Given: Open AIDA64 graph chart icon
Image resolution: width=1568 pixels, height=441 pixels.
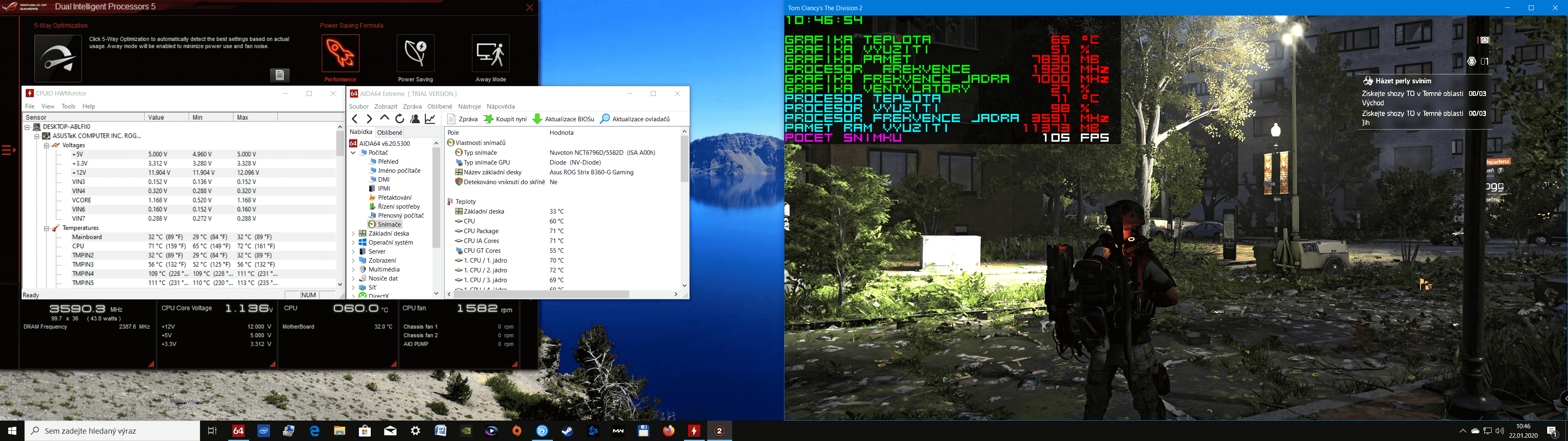Looking at the screenshot, I should click(430, 119).
